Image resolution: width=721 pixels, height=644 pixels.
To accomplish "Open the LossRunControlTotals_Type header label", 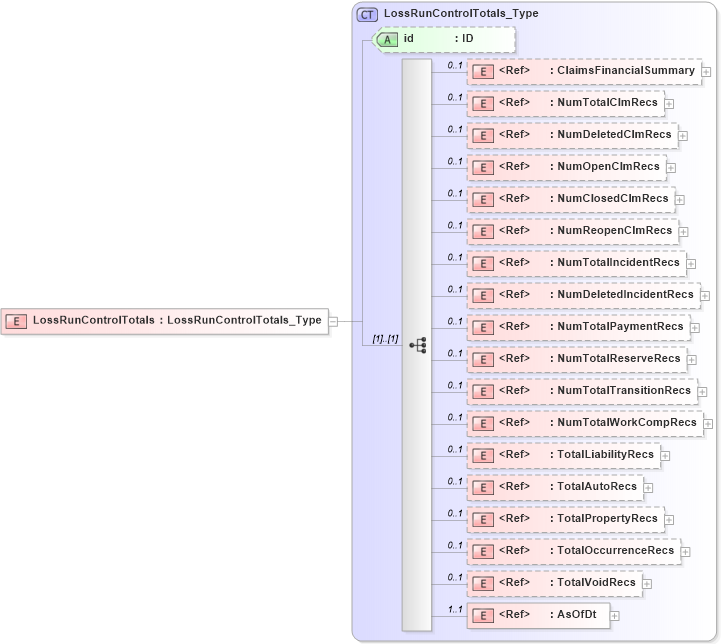I will 461,14.
